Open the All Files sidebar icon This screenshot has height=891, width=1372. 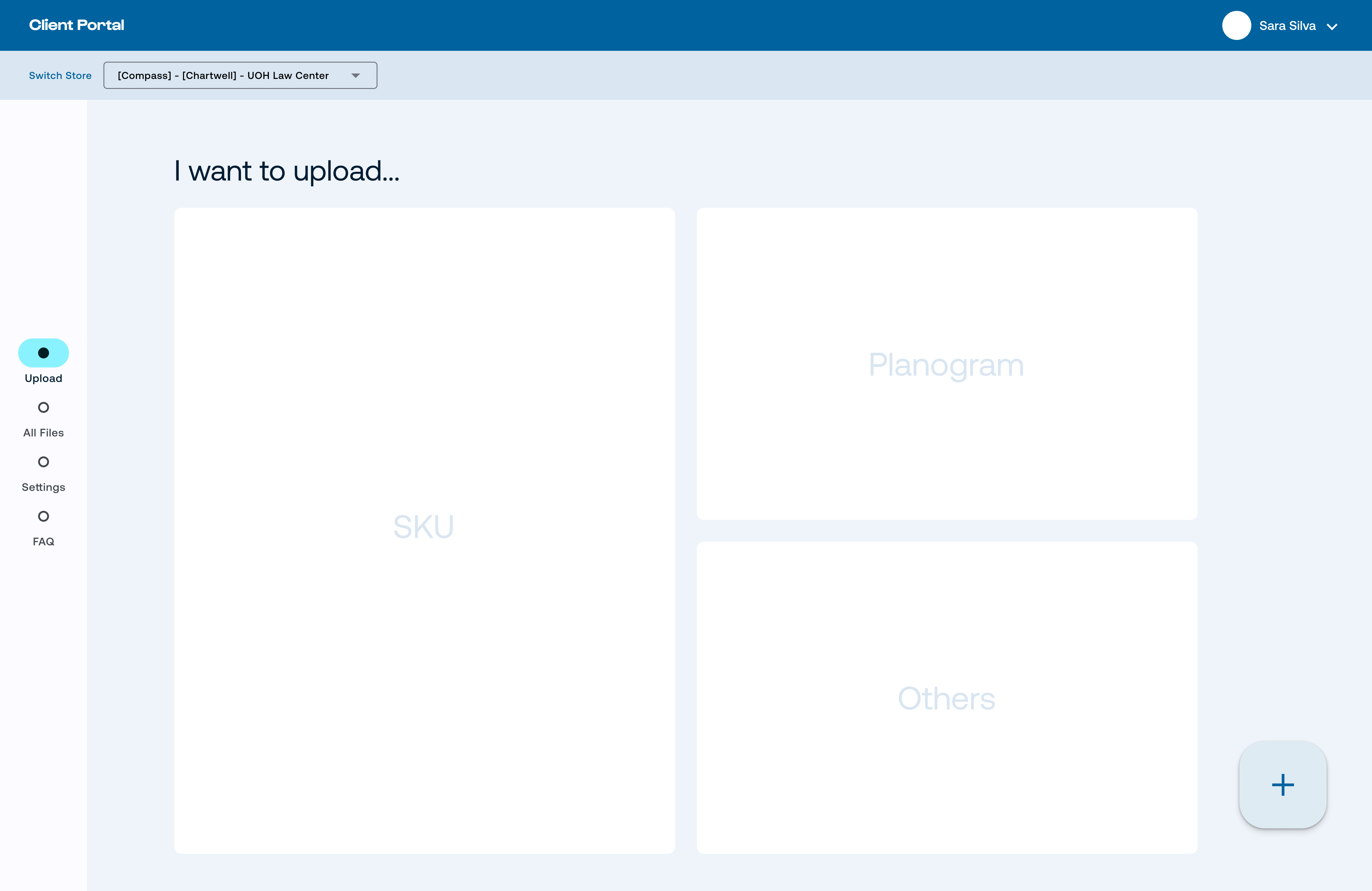[43, 407]
